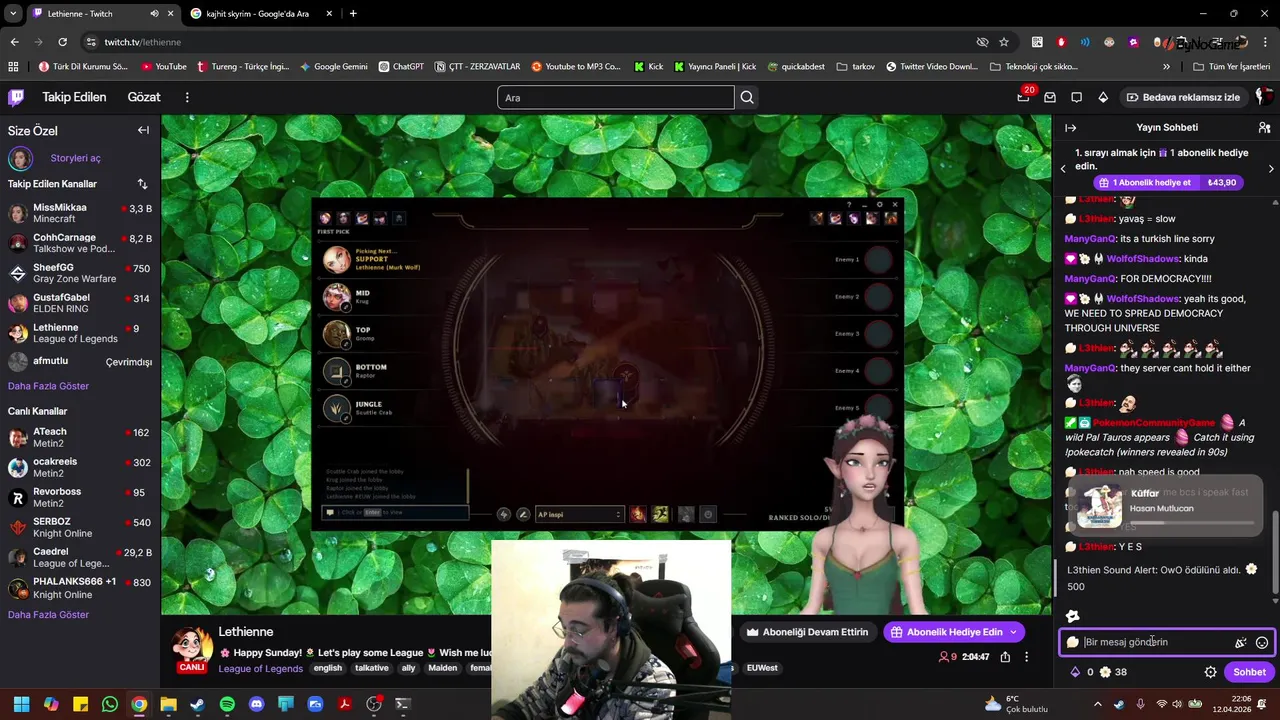Viewport: 1280px width, 720px height.
Task: Open the Twitch chat bubble notifications icon
Action: (1076, 97)
